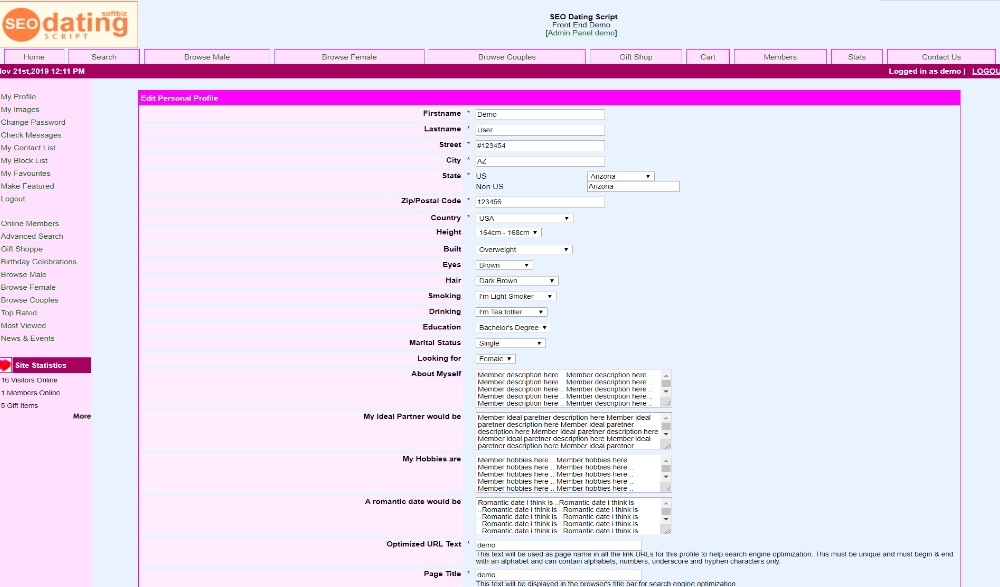Open News & Events link
This screenshot has height=587, width=1000.
pos(27,338)
